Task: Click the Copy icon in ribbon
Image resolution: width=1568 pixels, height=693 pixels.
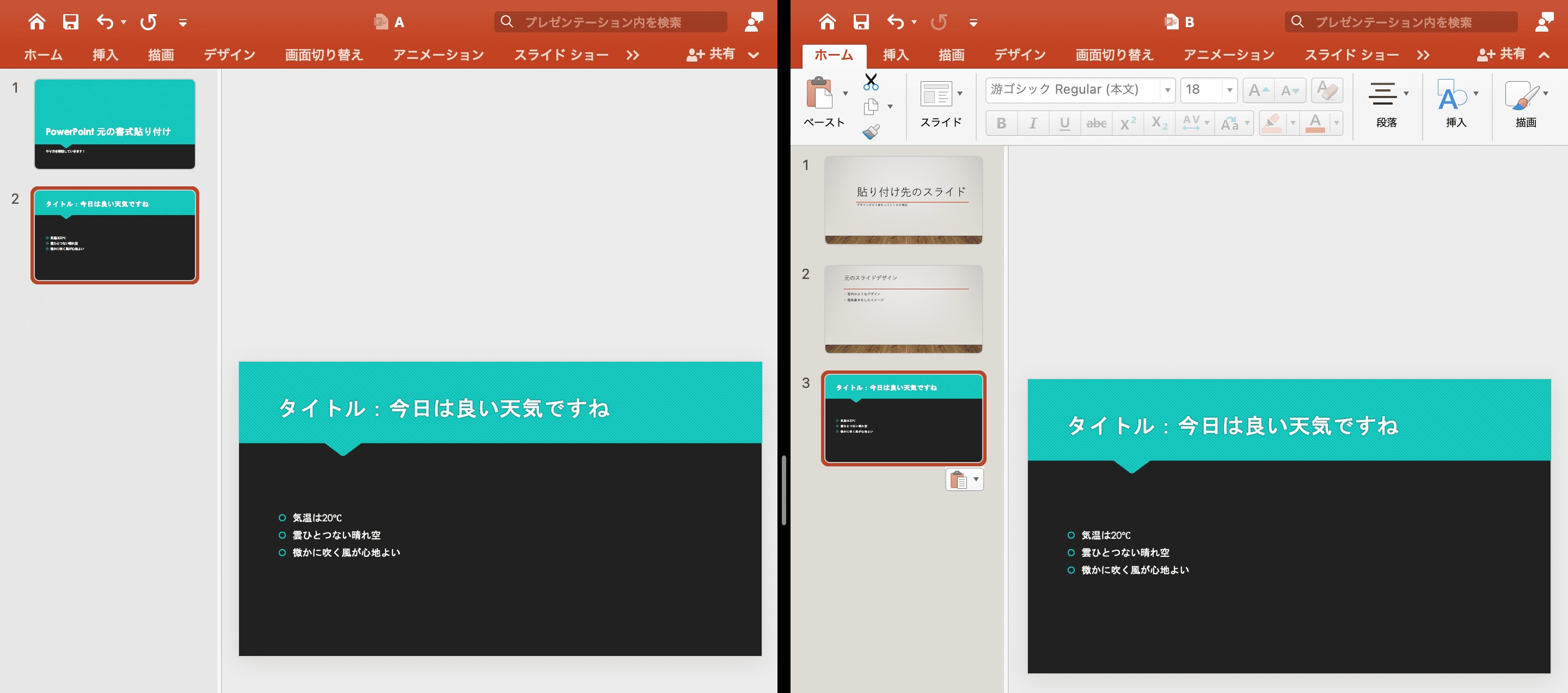Action: (871, 107)
